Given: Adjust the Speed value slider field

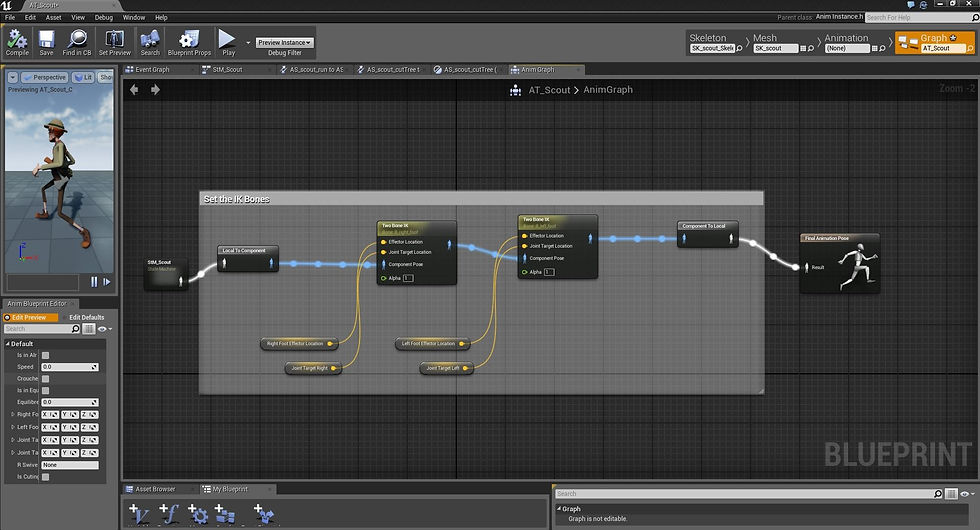Looking at the screenshot, I should pyautogui.click(x=70, y=367).
